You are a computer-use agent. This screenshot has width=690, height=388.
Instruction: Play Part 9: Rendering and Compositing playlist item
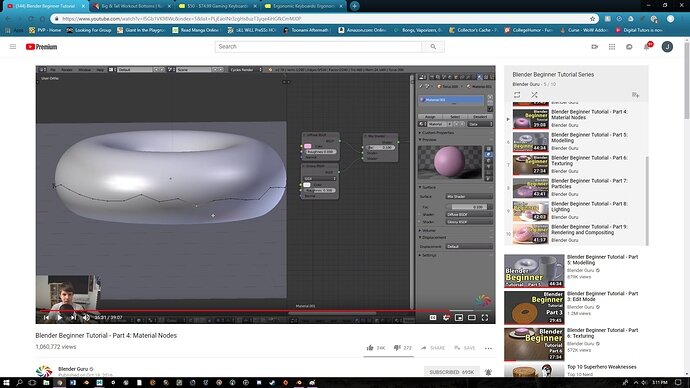pyautogui.click(x=576, y=234)
